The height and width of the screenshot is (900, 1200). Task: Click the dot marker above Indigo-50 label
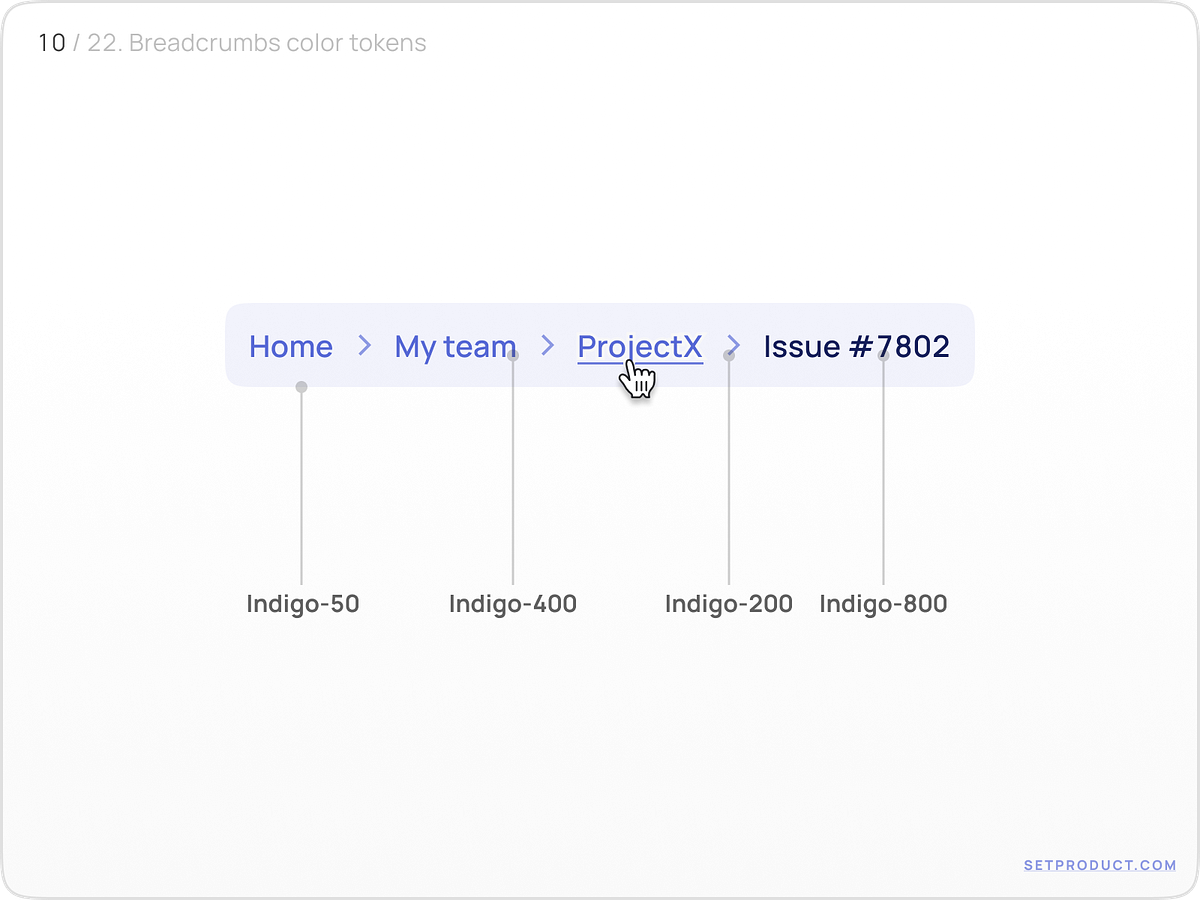302,385
